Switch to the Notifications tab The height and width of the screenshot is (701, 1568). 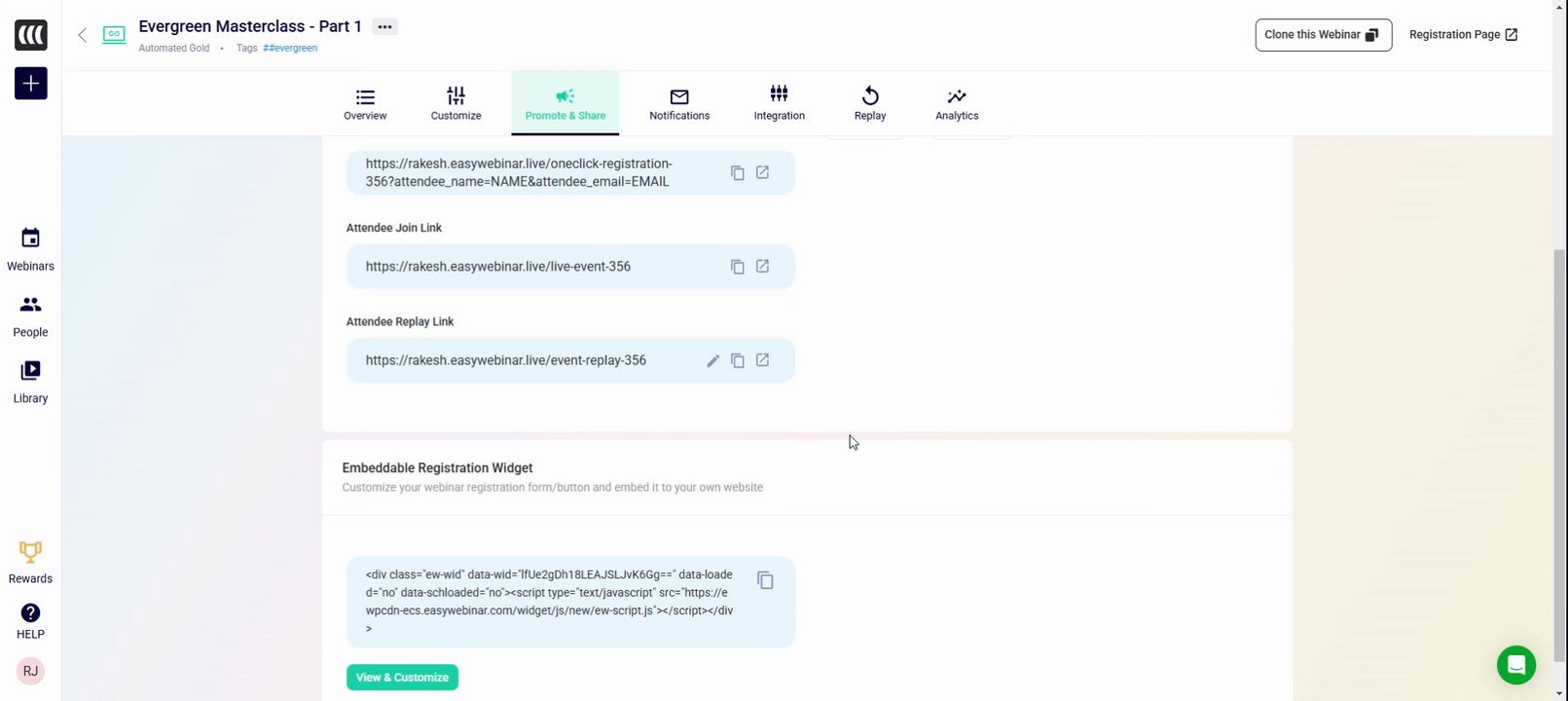tap(679, 104)
